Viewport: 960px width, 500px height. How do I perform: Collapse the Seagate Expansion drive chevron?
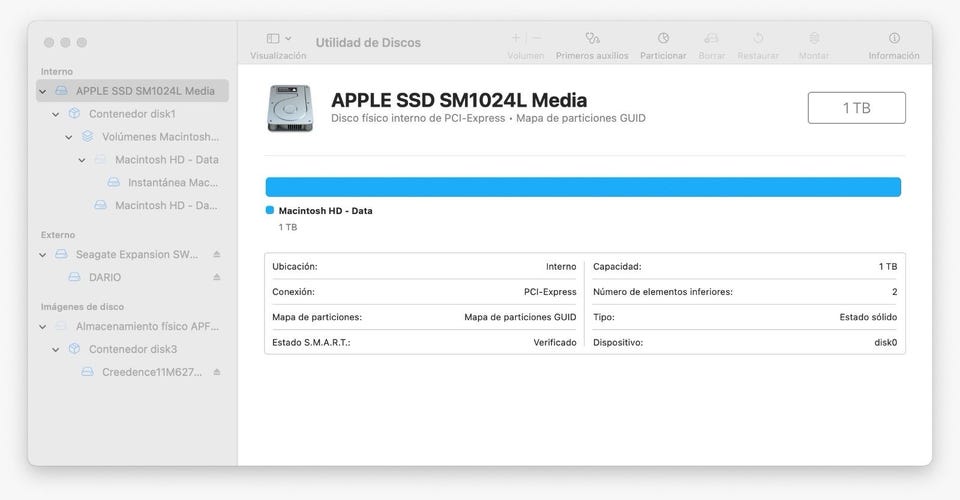click(x=43, y=255)
